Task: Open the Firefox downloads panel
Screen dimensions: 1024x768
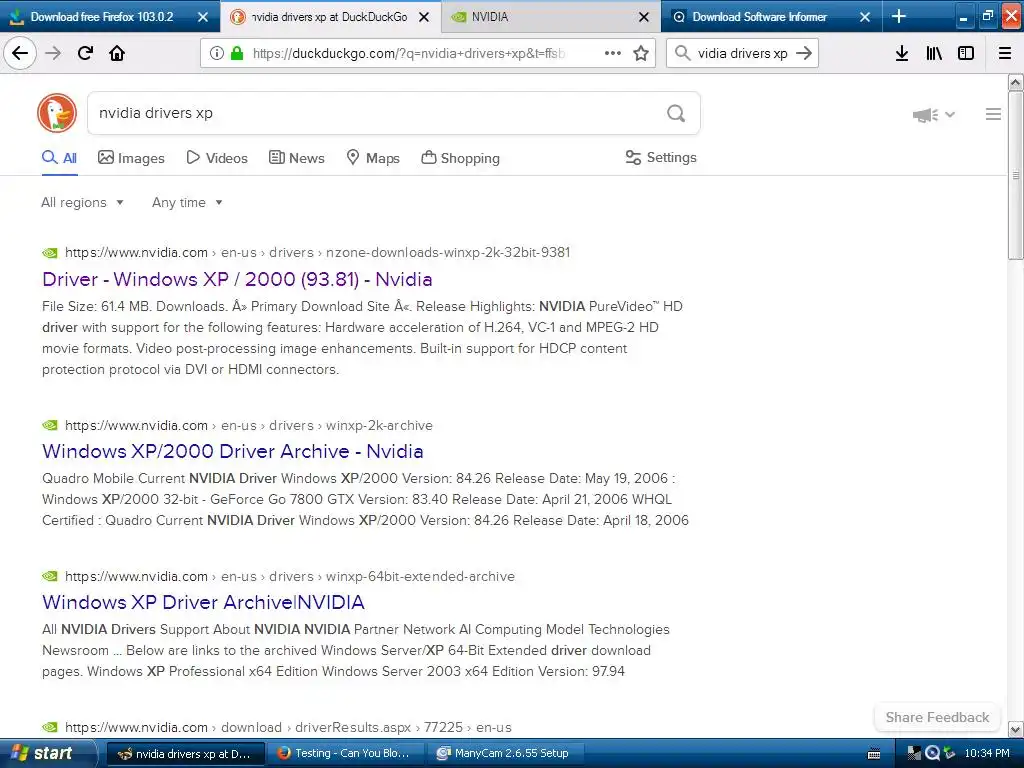Action: click(x=902, y=53)
